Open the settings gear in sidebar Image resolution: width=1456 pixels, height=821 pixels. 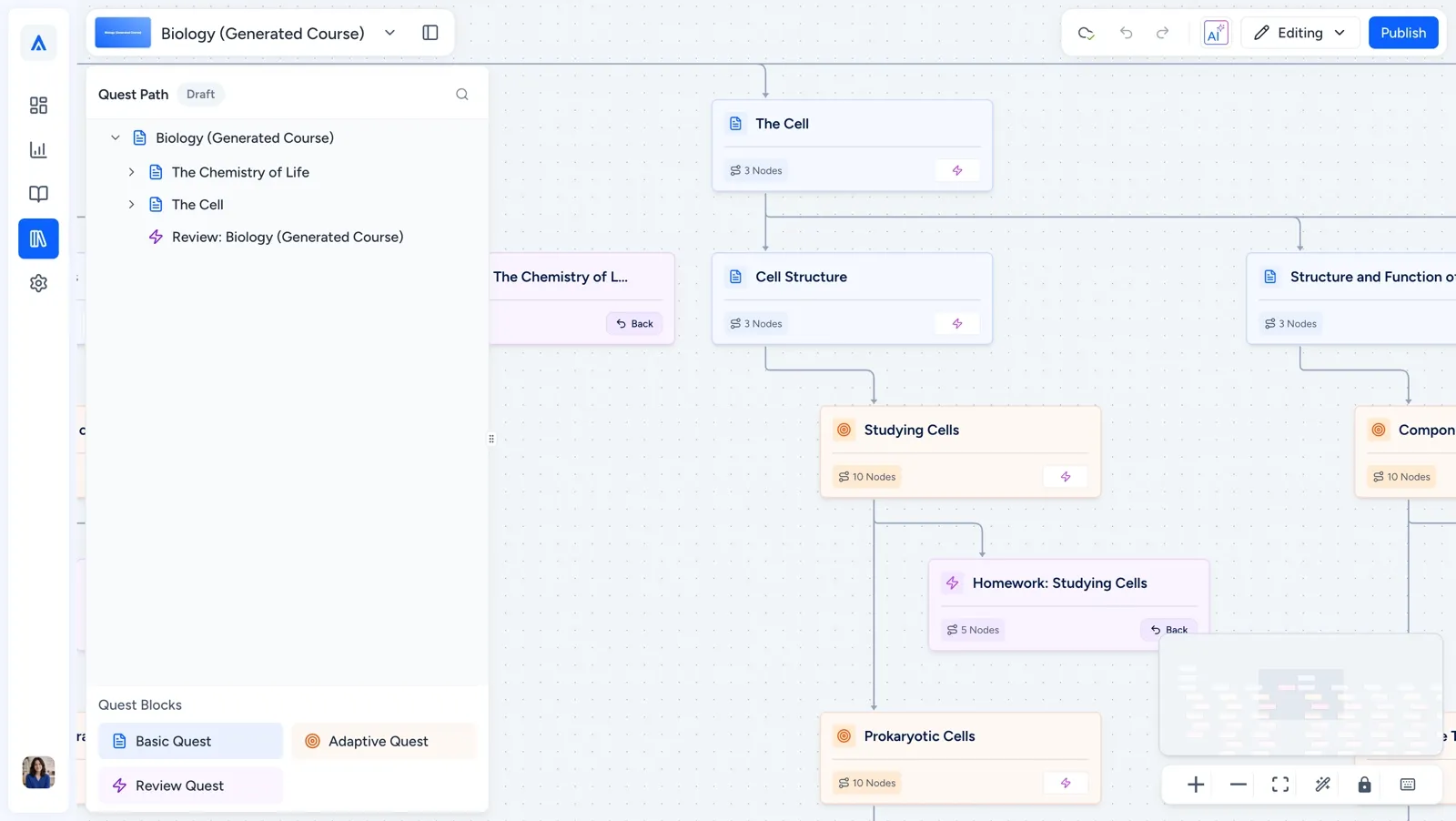click(x=38, y=283)
